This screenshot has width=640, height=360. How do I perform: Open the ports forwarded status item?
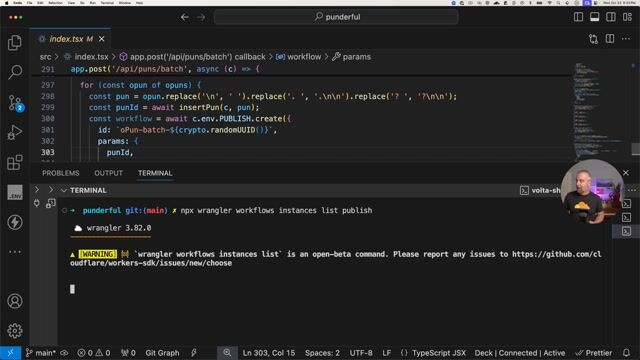coord(128,353)
